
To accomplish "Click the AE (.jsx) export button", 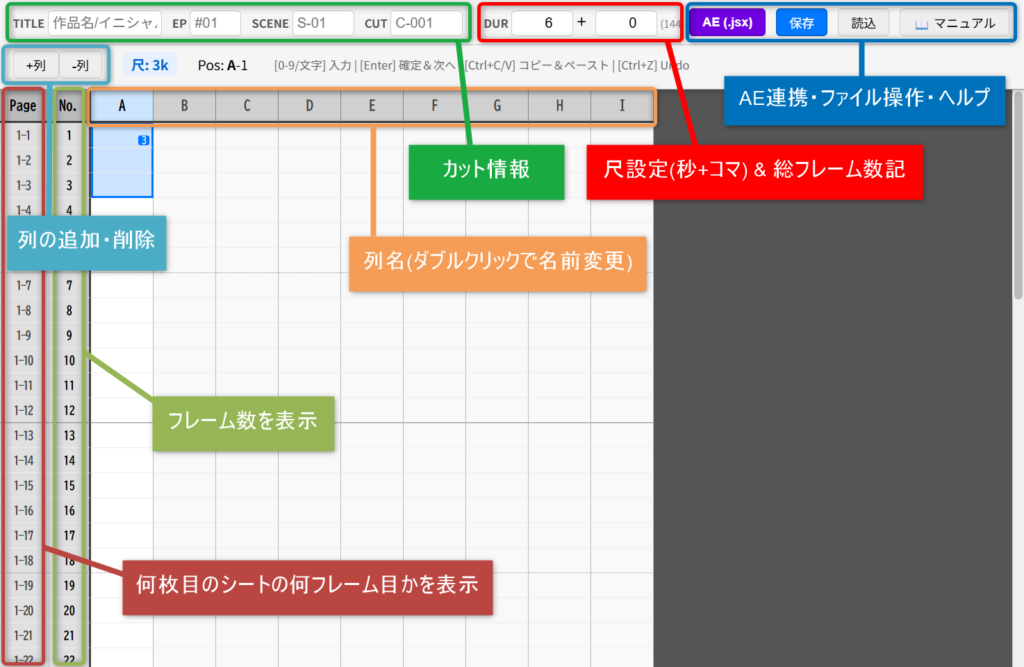I will pyautogui.click(x=727, y=23).
